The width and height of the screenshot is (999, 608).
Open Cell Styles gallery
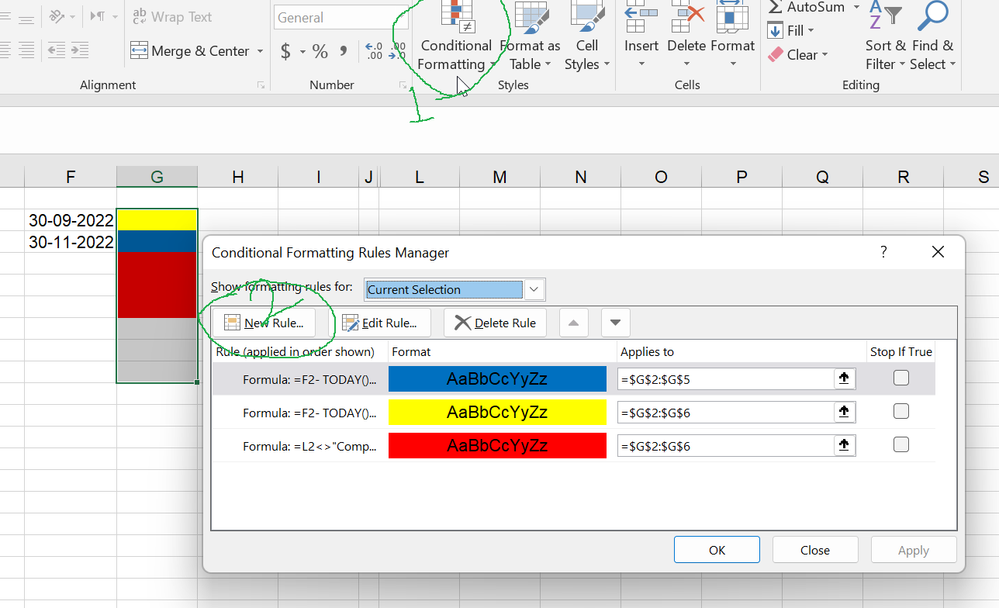[587, 37]
